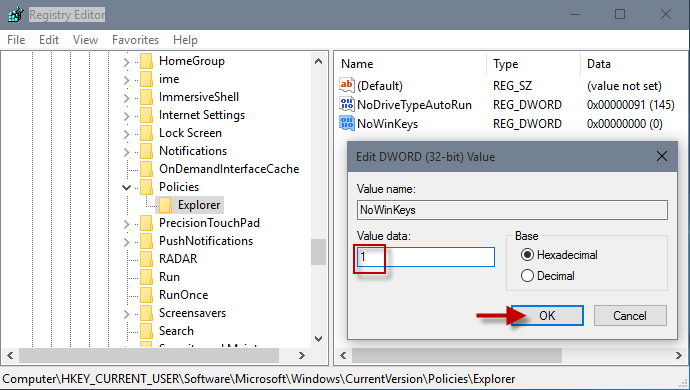Image resolution: width=690 pixels, height=390 pixels.
Task: Expand the Screensavers key
Action: coord(127,314)
